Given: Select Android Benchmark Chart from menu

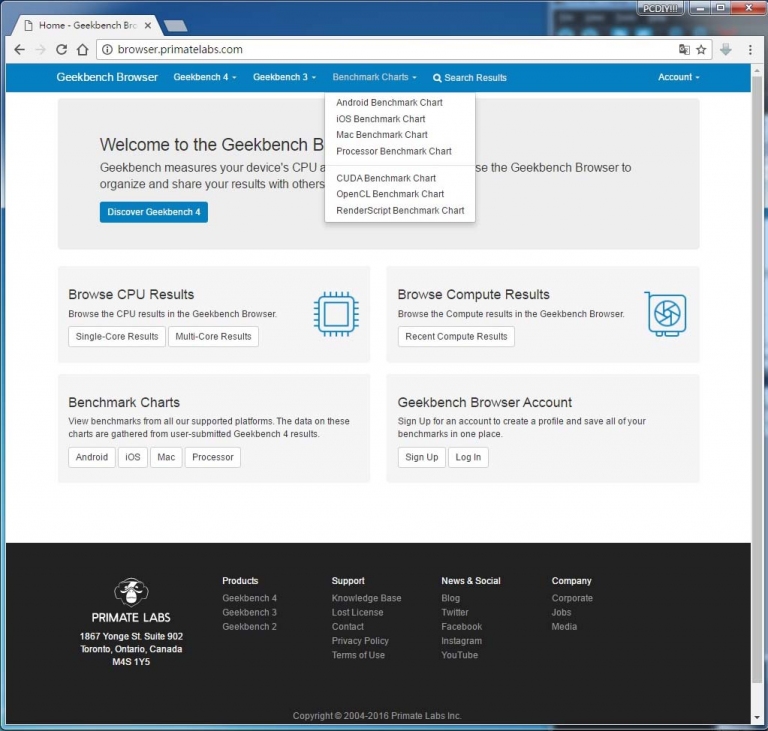Looking at the screenshot, I should point(389,102).
